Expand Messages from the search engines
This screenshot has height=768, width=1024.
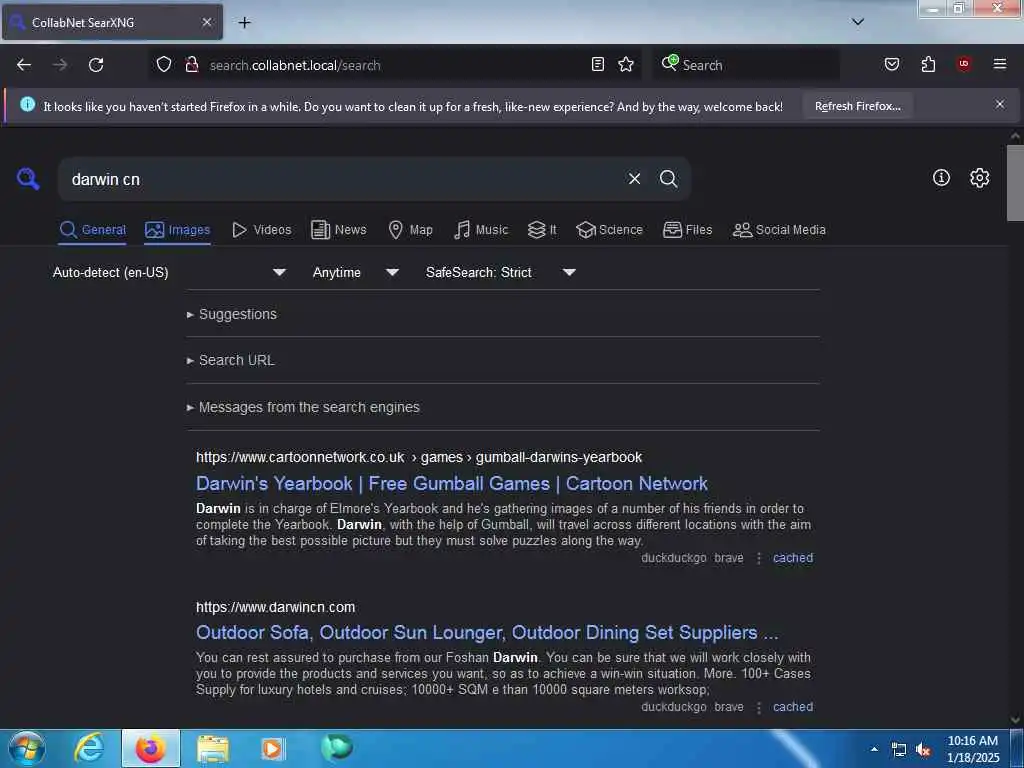tap(303, 408)
